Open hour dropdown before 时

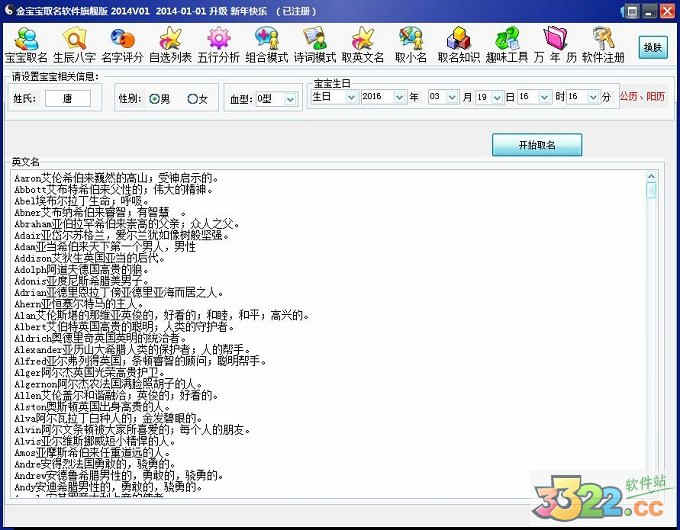click(x=544, y=97)
